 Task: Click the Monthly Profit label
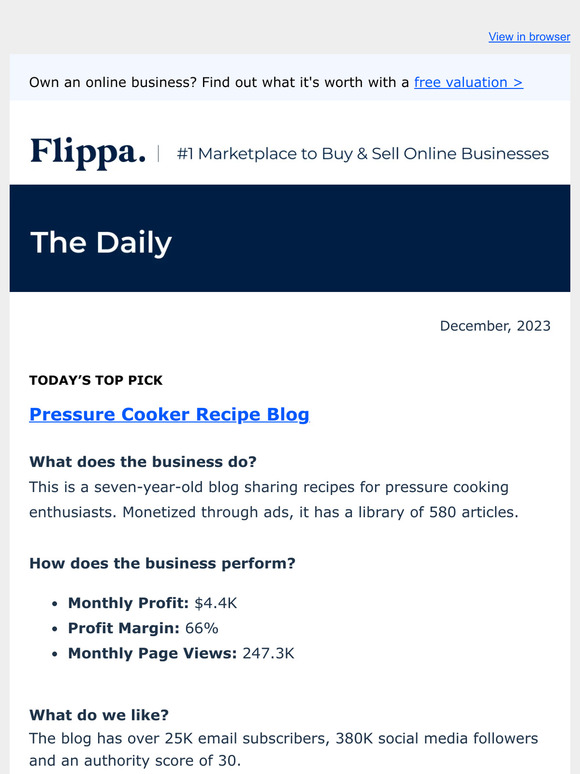(x=128, y=603)
